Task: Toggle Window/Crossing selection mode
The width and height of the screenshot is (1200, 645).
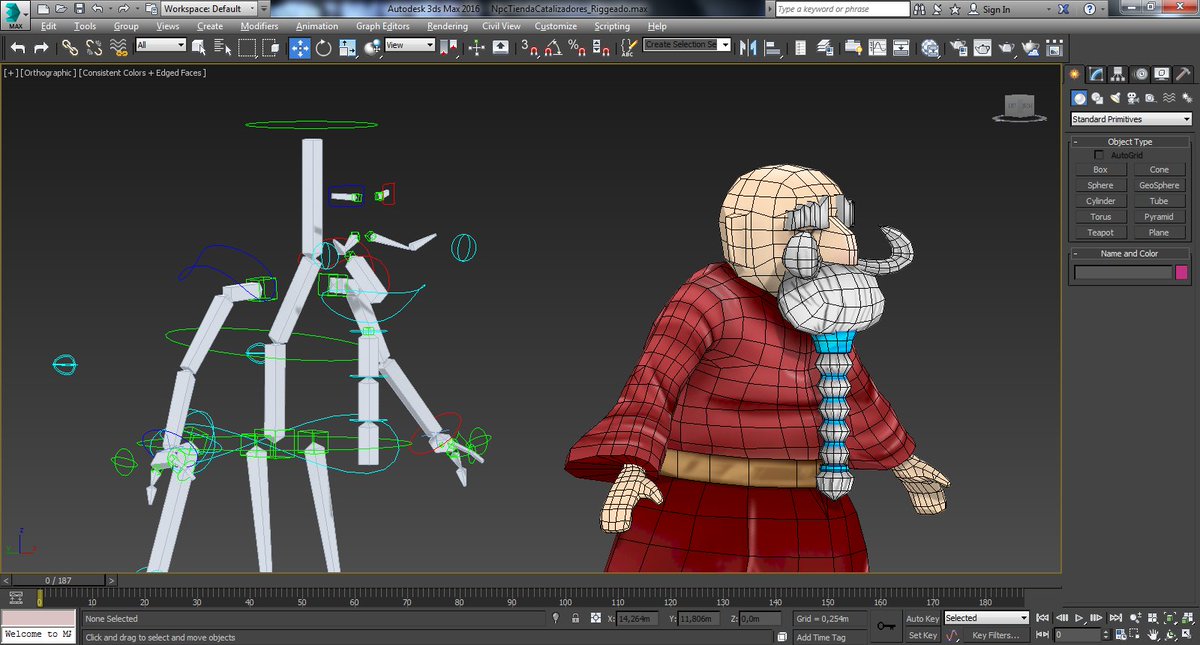Action: coord(271,47)
